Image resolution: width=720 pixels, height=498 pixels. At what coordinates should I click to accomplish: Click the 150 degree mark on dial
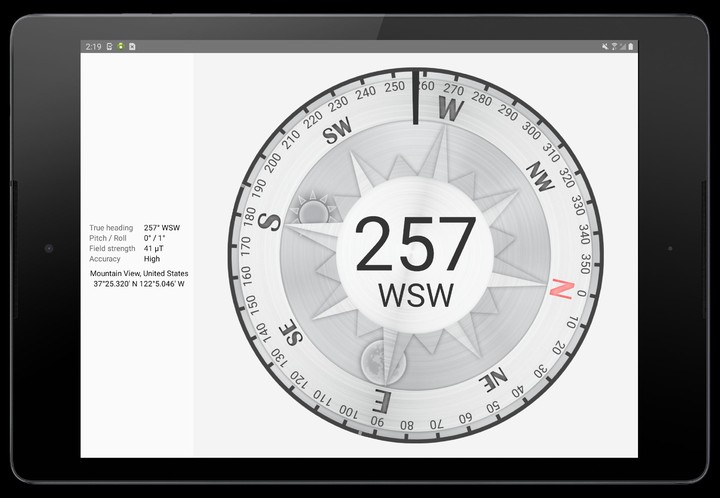click(x=251, y=305)
